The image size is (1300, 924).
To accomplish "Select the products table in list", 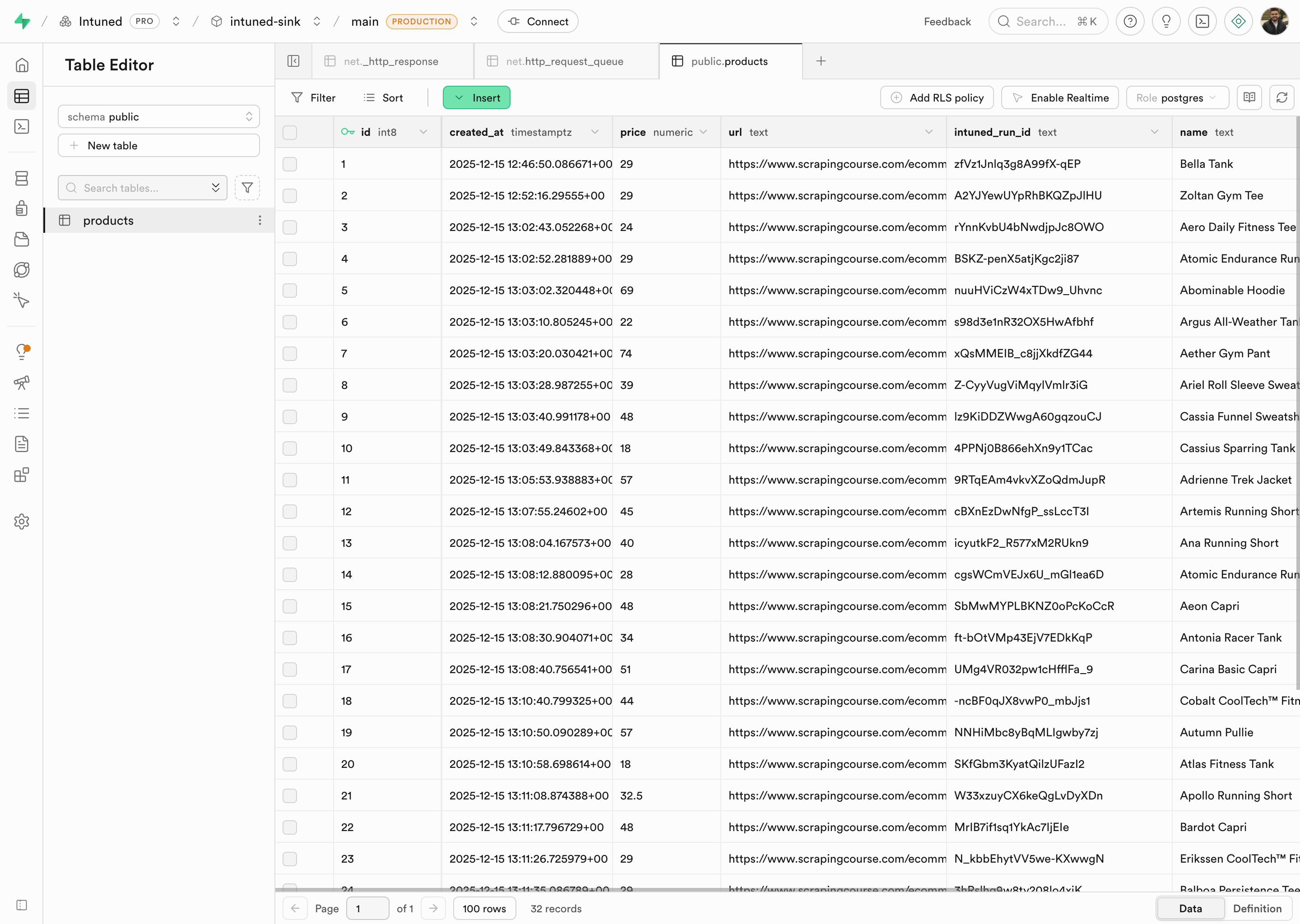I will coord(159,220).
